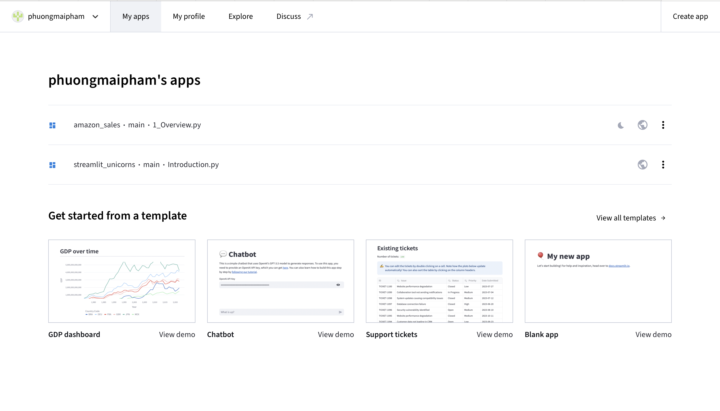
Task: Switch to the My apps tab
Action: pyautogui.click(x=135, y=16)
